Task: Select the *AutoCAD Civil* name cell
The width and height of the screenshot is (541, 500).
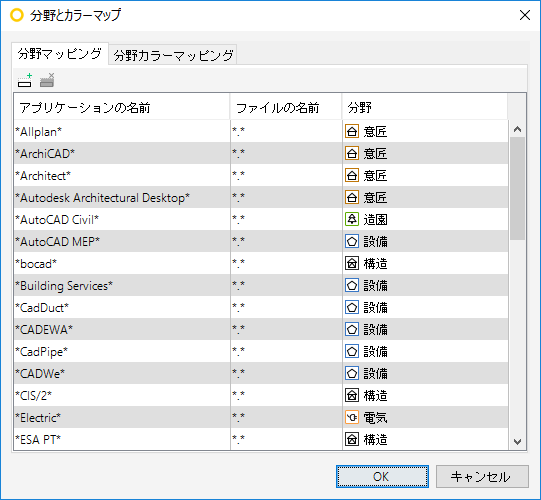Action: (x=122, y=219)
